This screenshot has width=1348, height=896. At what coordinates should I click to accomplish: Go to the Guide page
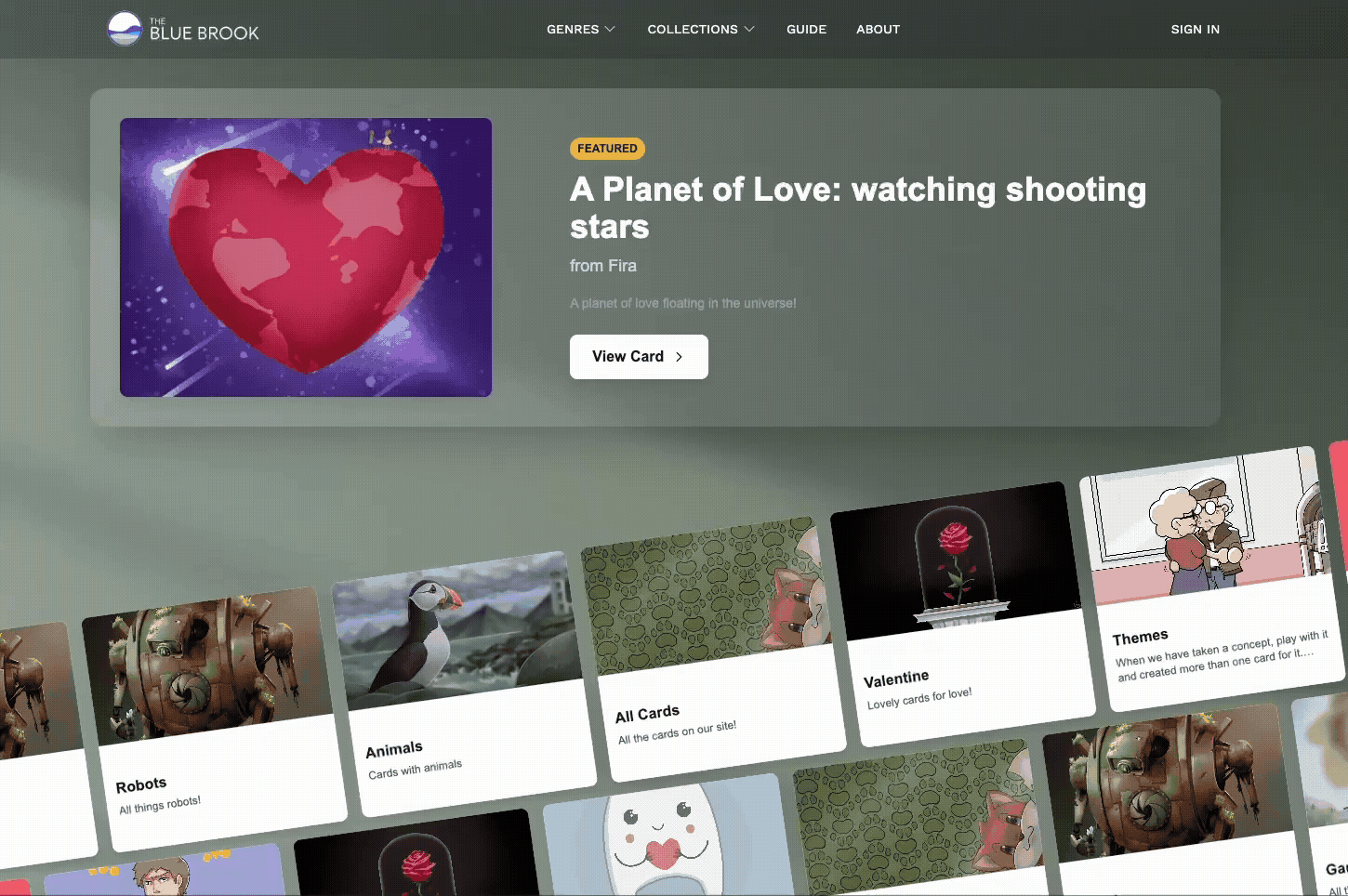(x=806, y=30)
